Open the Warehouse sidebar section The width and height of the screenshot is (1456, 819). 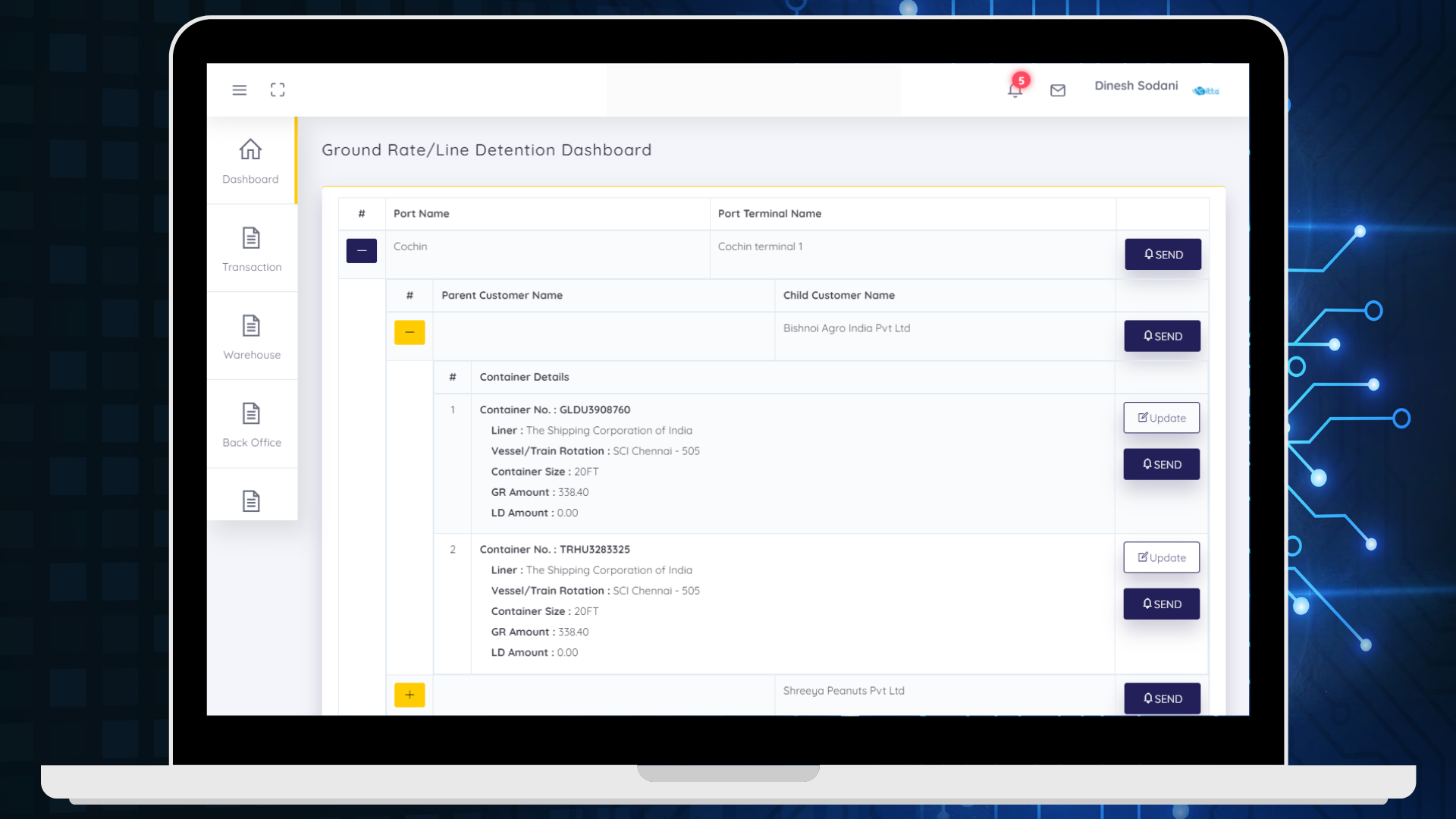(x=252, y=337)
